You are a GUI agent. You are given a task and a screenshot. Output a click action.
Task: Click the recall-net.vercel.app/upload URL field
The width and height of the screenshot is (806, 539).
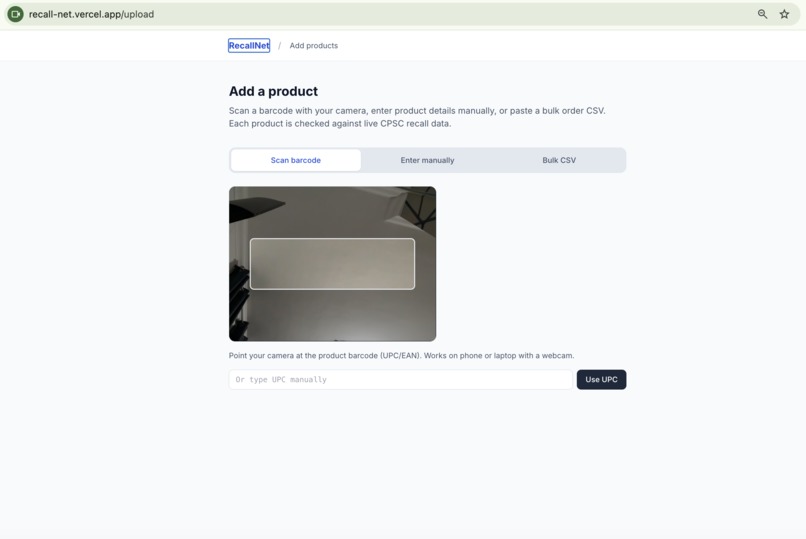(91, 14)
